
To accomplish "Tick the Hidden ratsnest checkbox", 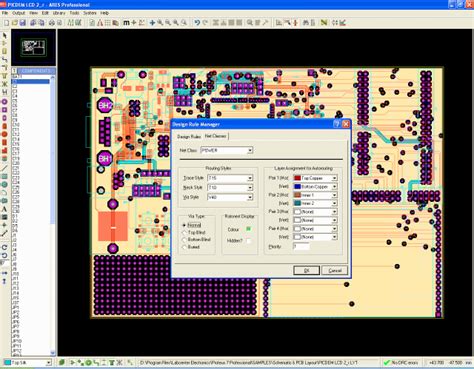I will [x=249, y=241].
